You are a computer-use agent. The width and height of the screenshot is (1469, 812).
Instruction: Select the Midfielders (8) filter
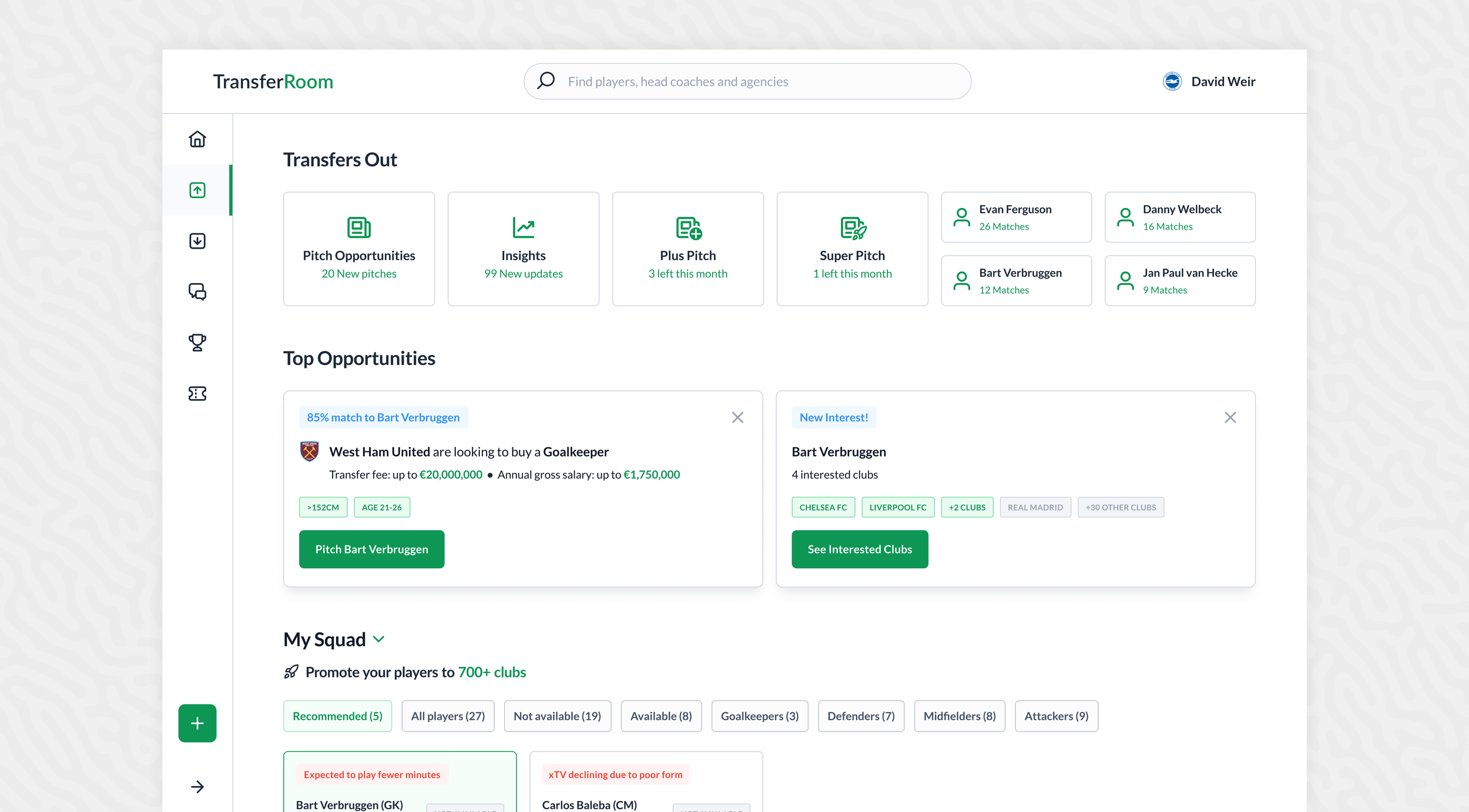click(960, 716)
